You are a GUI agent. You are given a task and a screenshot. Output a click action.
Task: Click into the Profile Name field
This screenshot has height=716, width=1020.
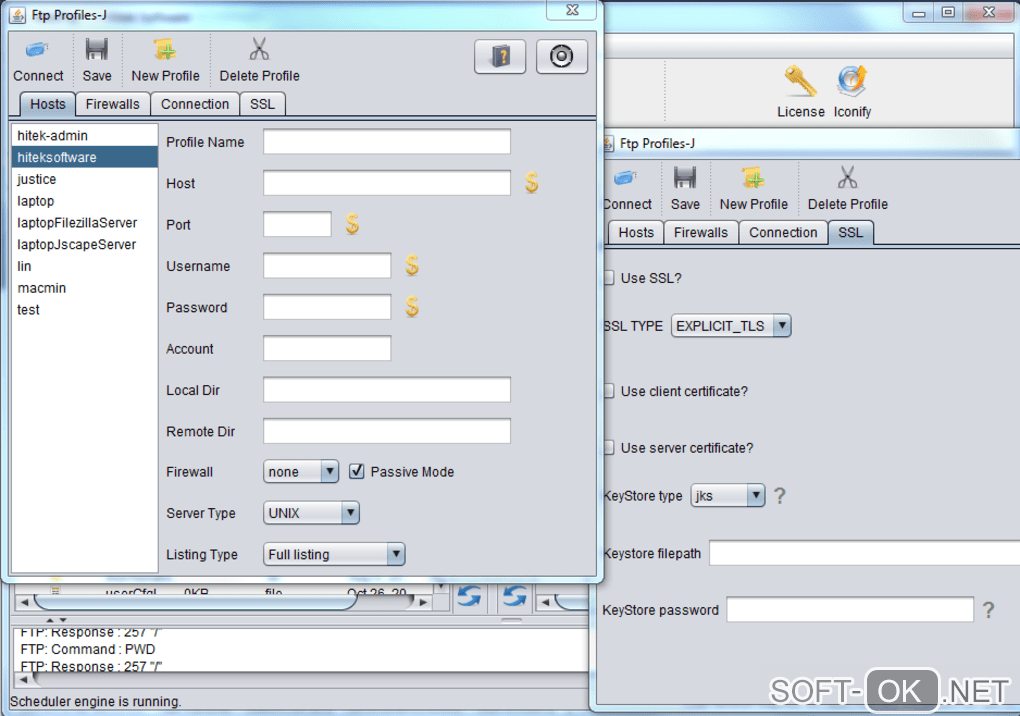pos(386,142)
